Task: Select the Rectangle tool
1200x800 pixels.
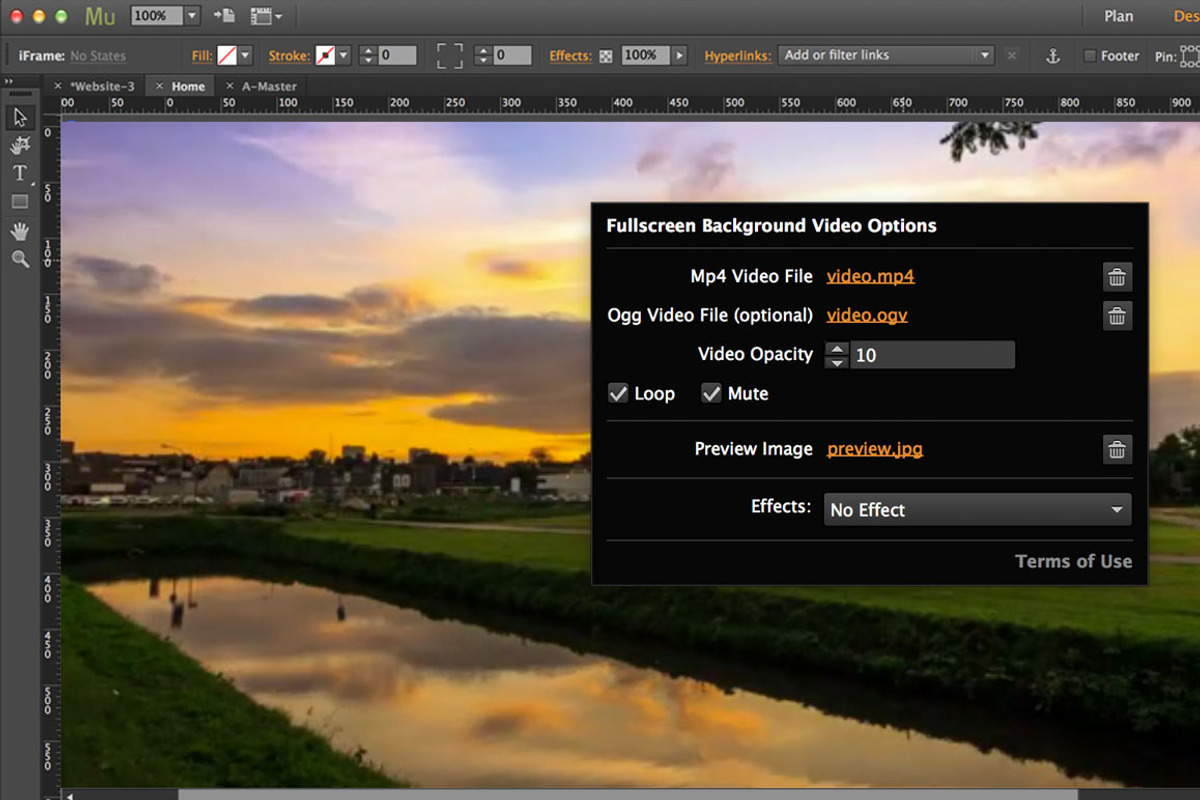Action: coord(19,201)
